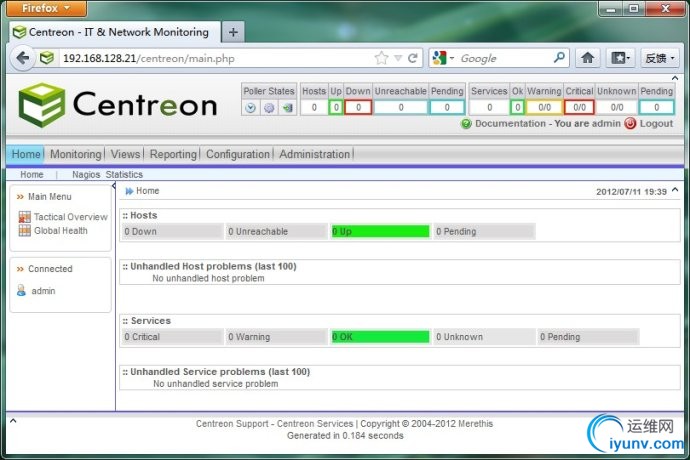The width and height of the screenshot is (690, 460).
Task: Open the Configuration menu
Action: pyautogui.click(x=238, y=154)
